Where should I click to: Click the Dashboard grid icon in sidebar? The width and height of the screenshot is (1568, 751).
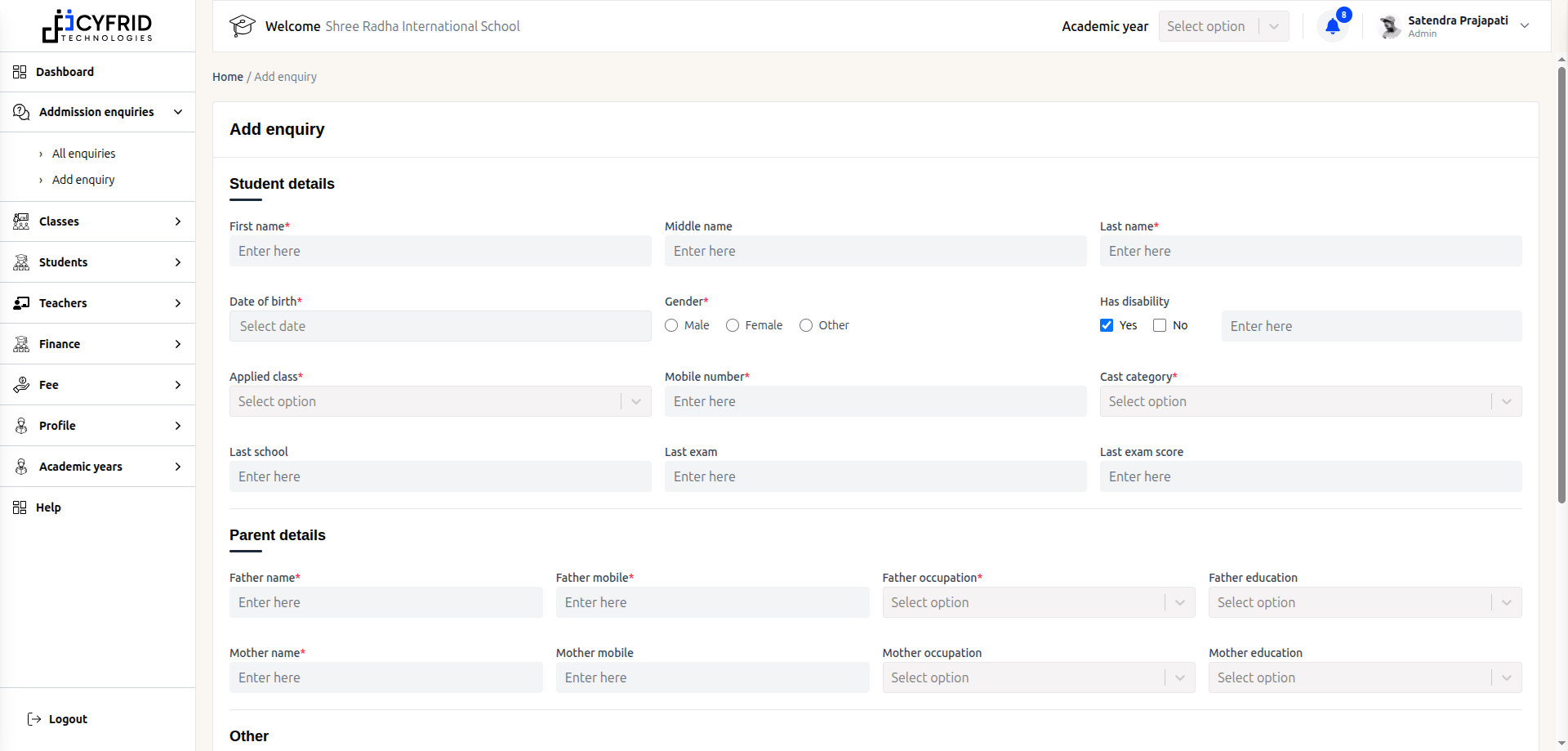pos(20,72)
